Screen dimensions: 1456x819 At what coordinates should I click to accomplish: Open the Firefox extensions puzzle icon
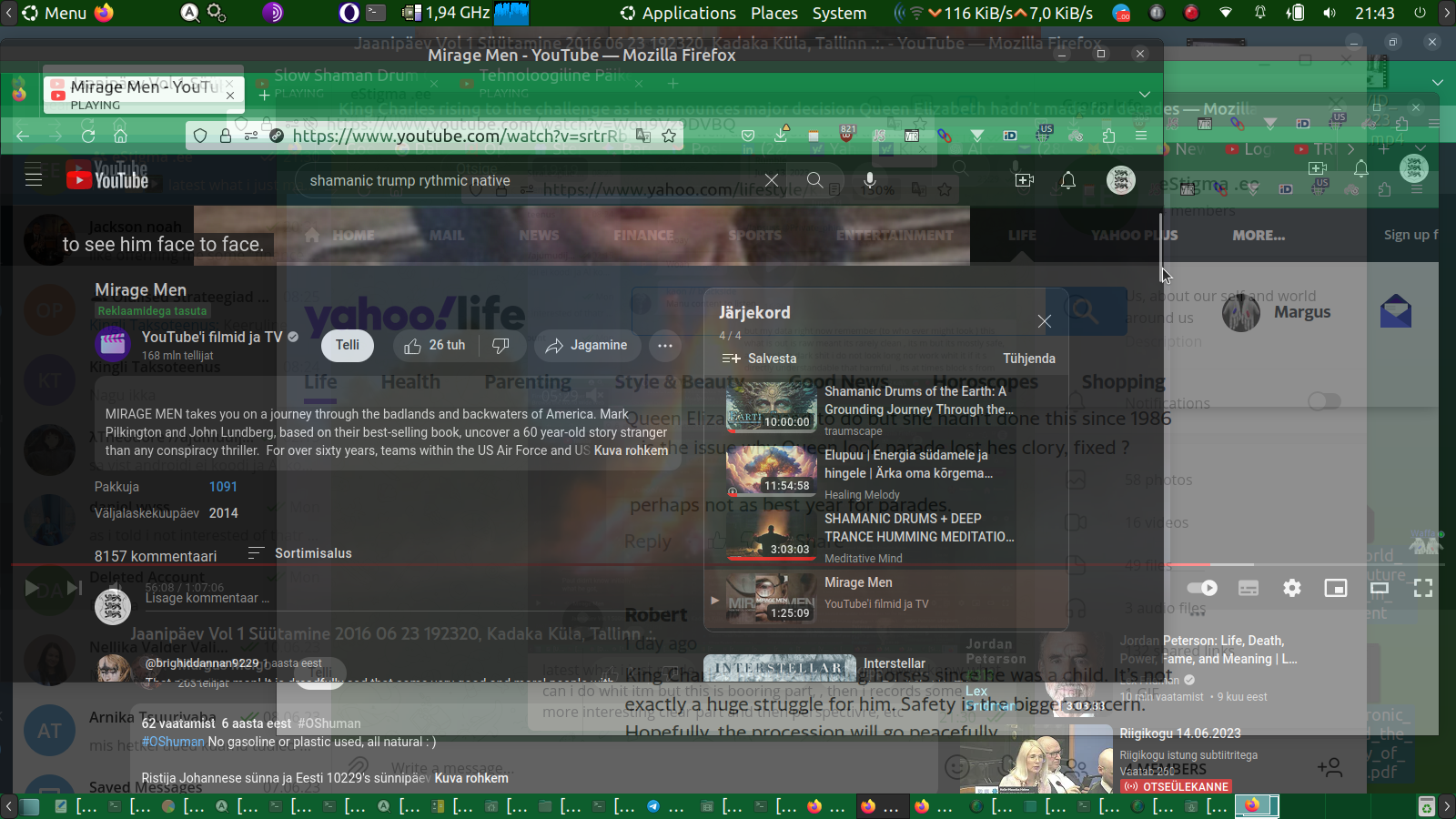[1108, 136]
